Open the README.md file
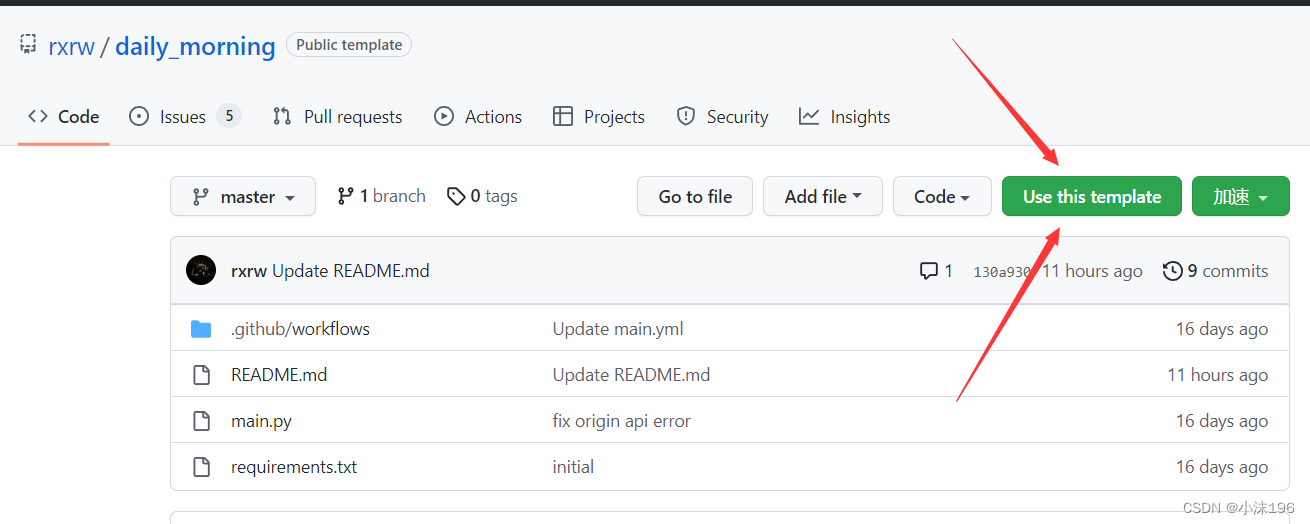Screen dimensions: 1310x524 click(x=279, y=375)
